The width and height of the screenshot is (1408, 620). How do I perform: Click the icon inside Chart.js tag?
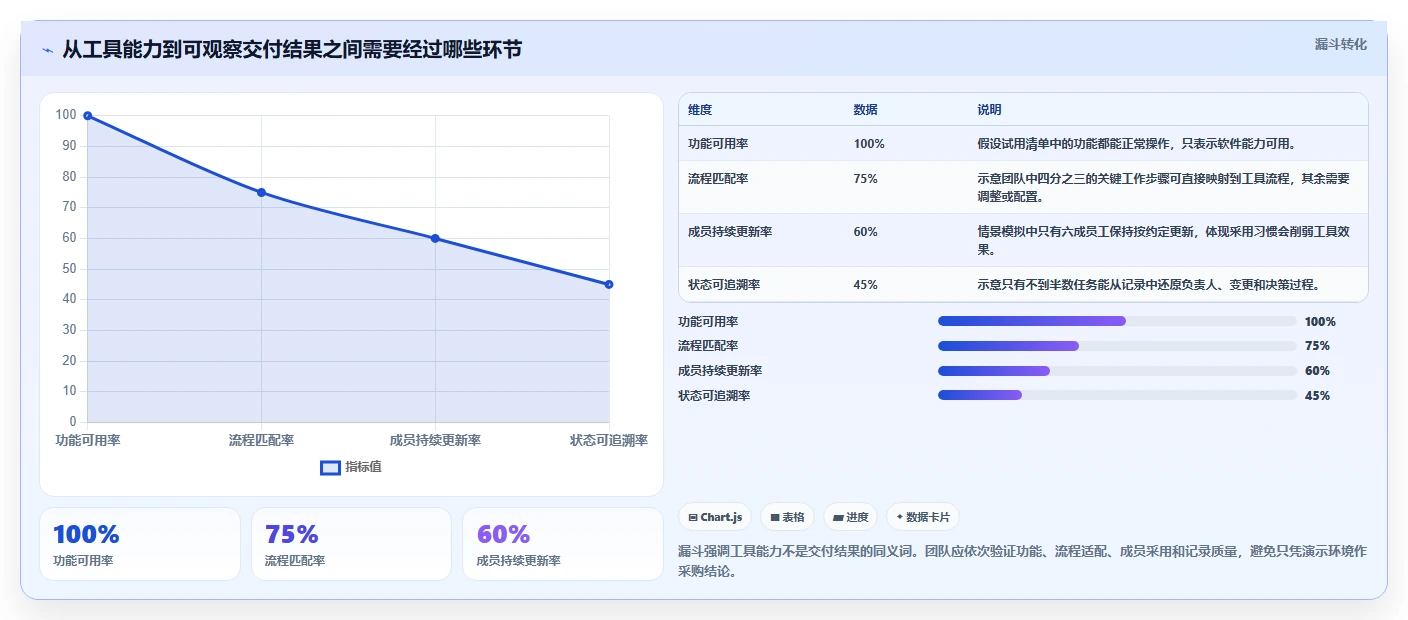pos(693,518)
